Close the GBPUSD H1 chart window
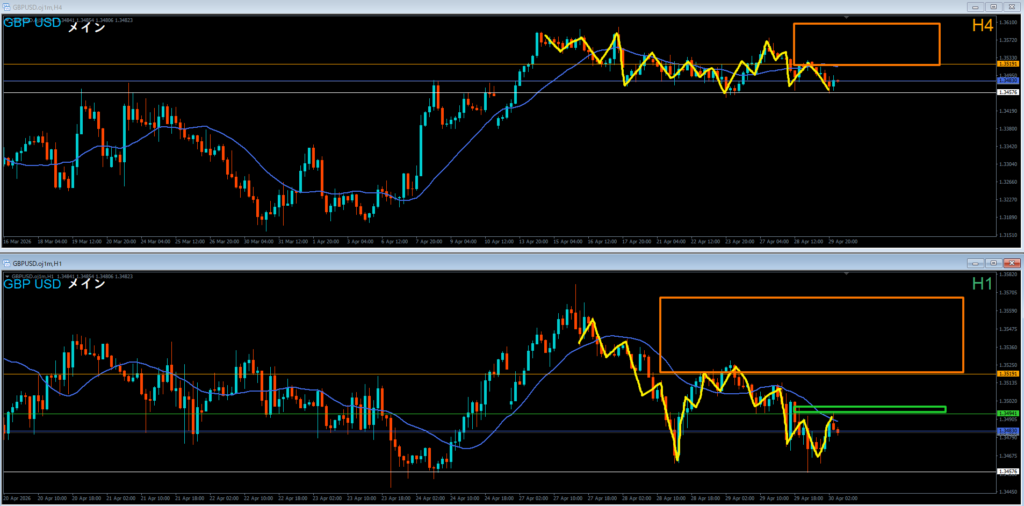 pyautogui.click(x=1011, y=263)
